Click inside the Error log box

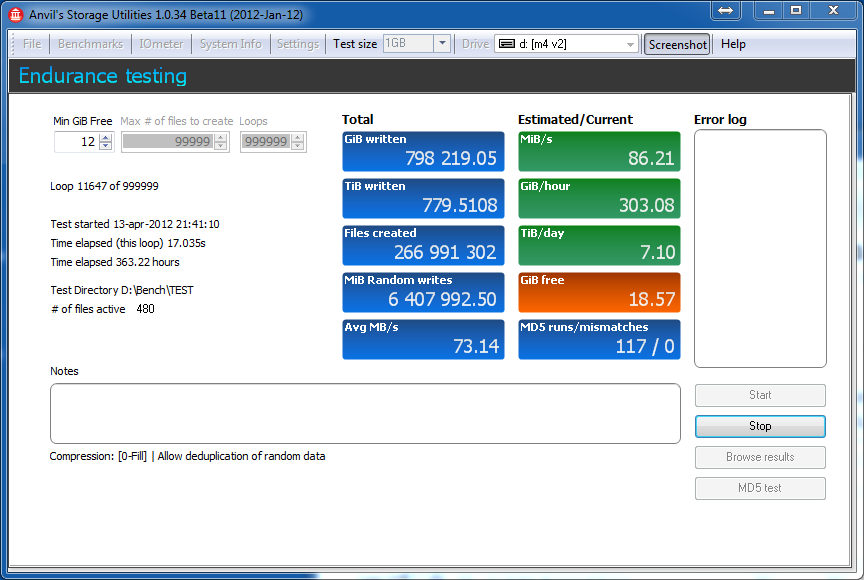click(x=760, y=248)
